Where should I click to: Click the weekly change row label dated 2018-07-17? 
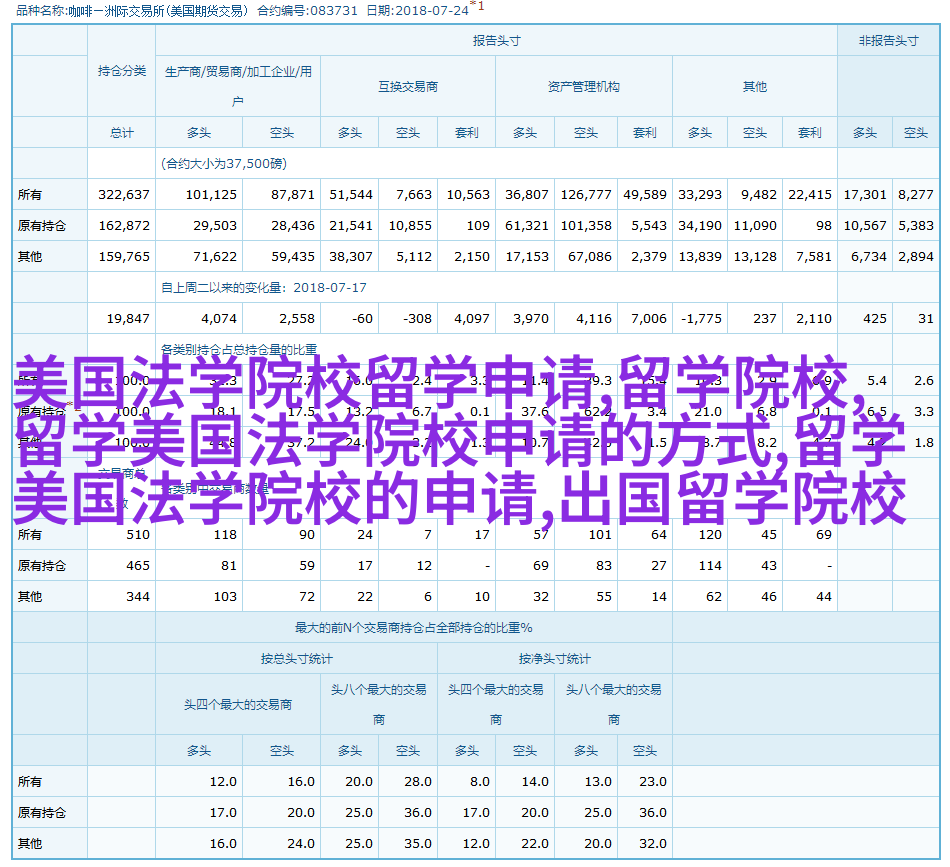pyautogui.click(x=264, y=288)
